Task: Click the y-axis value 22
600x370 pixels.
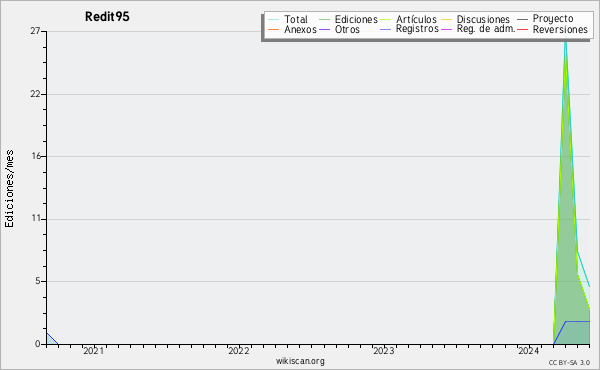Action: [35, 94]
